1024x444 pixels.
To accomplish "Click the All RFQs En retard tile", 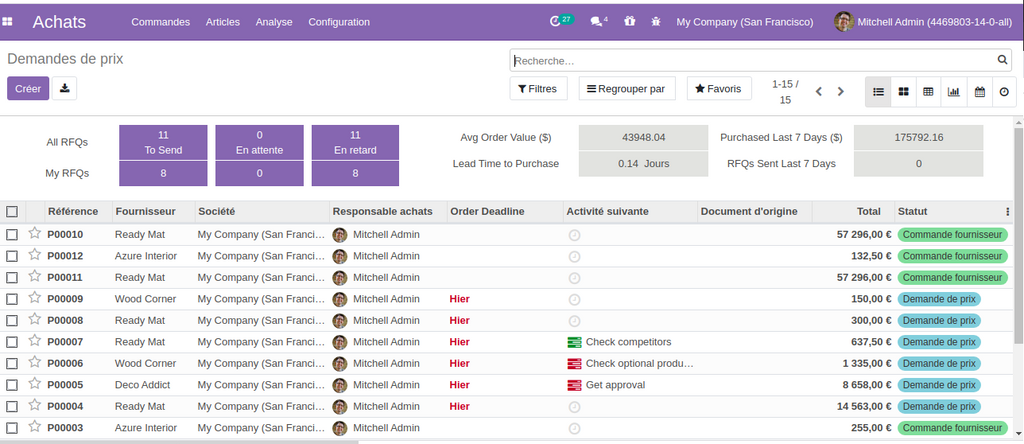I will pyautogui.click(x=355, y=142).
